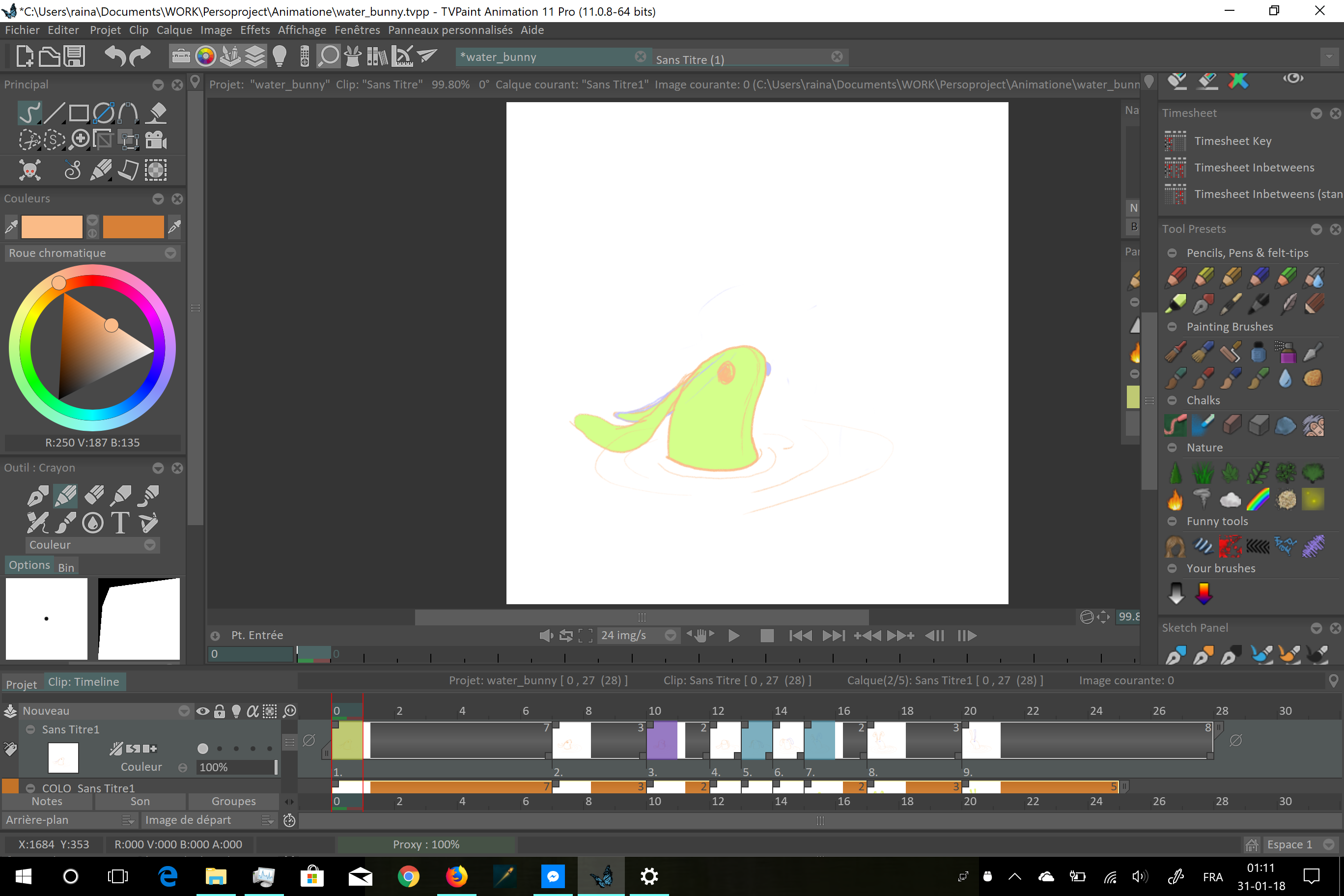Pick the blue chalk stone preset

point(1285,426)
